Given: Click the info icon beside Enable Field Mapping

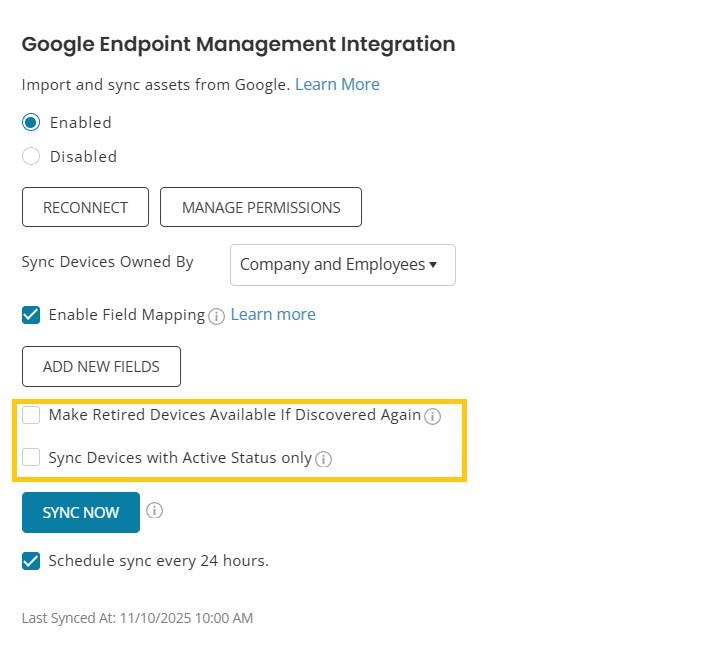Looking at the screenshot, I should click(x=217, y=316).
